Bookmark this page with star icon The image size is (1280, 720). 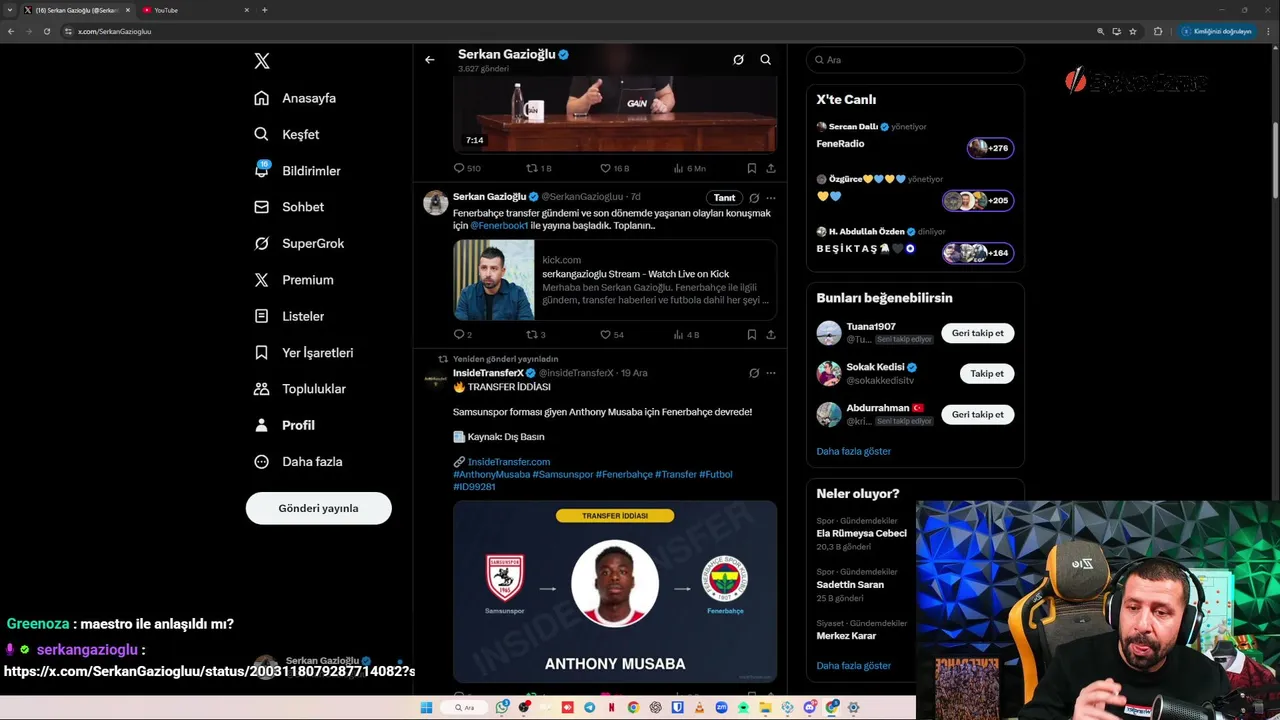coord(1133,31)
